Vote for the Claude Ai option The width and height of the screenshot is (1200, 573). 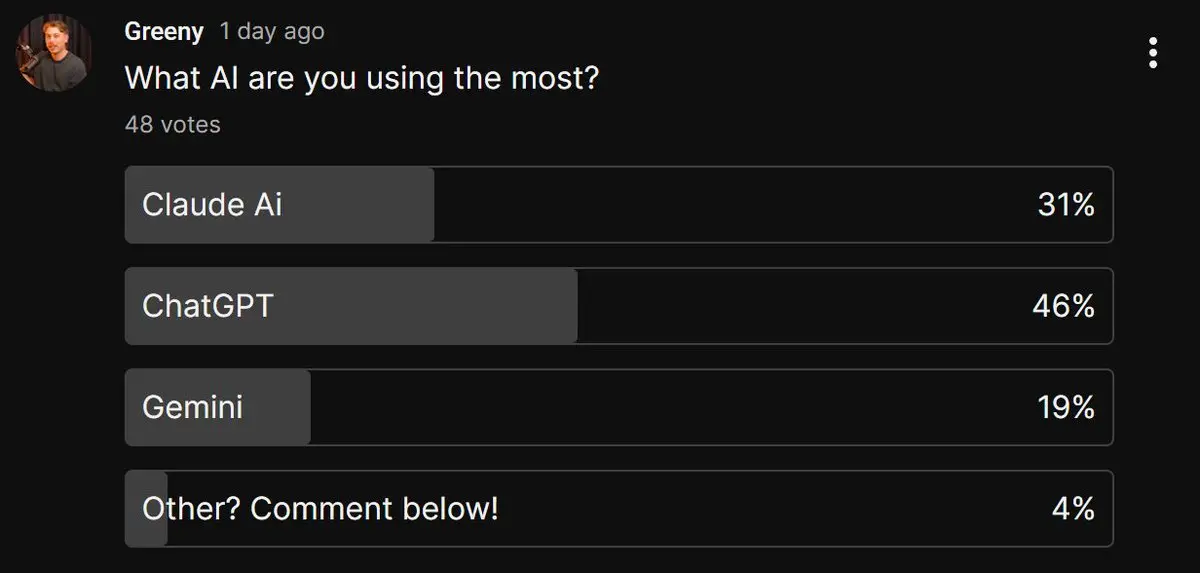pos(619,205)
